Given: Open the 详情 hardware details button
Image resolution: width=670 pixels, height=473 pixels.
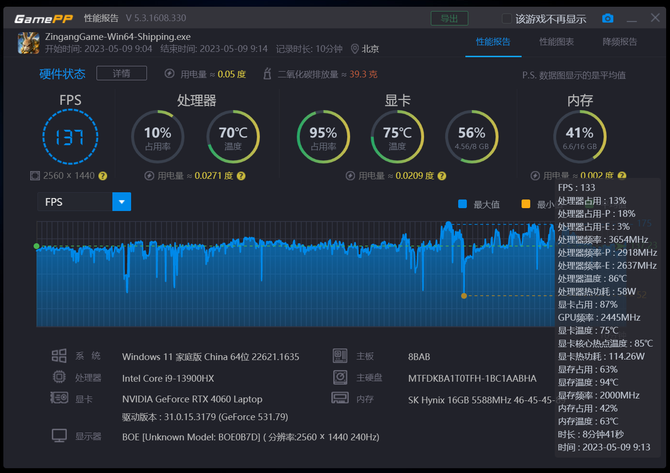Looking at the screenshot, I should [121, 73].
